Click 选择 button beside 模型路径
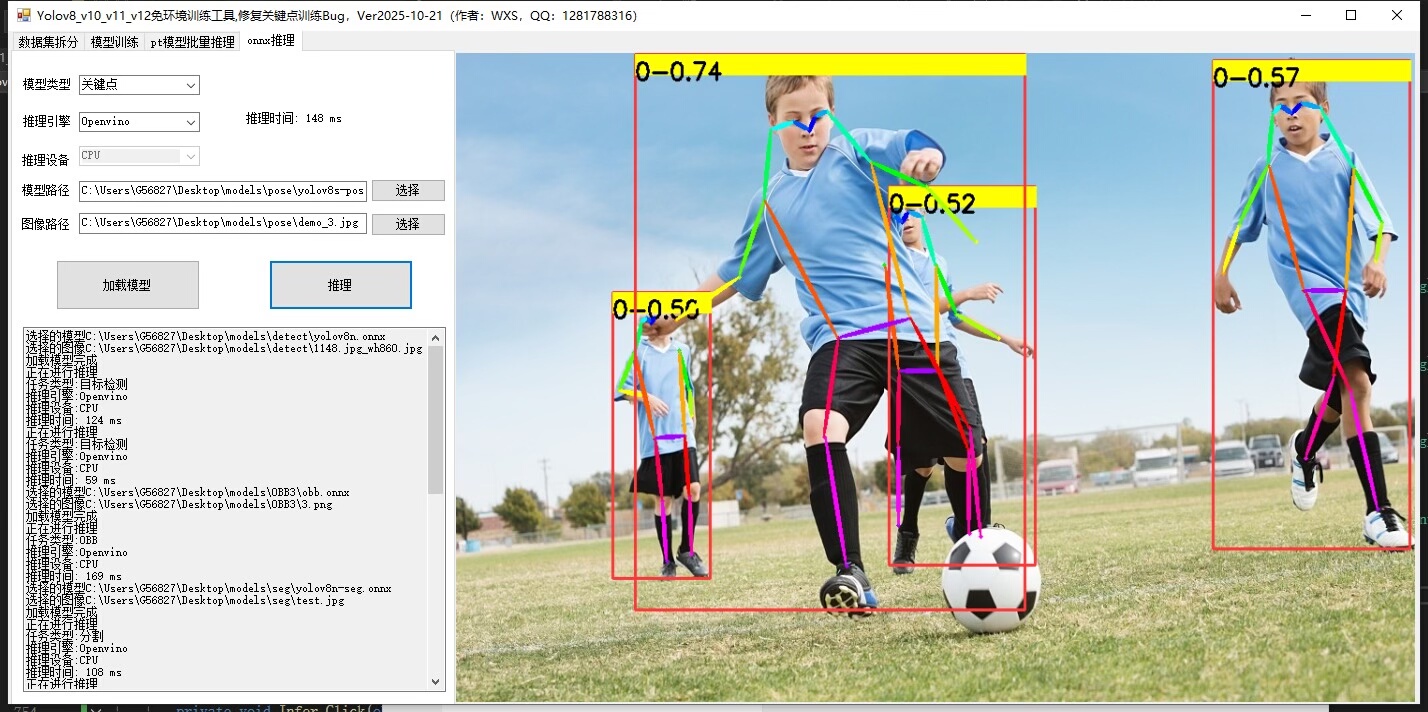 408,190
